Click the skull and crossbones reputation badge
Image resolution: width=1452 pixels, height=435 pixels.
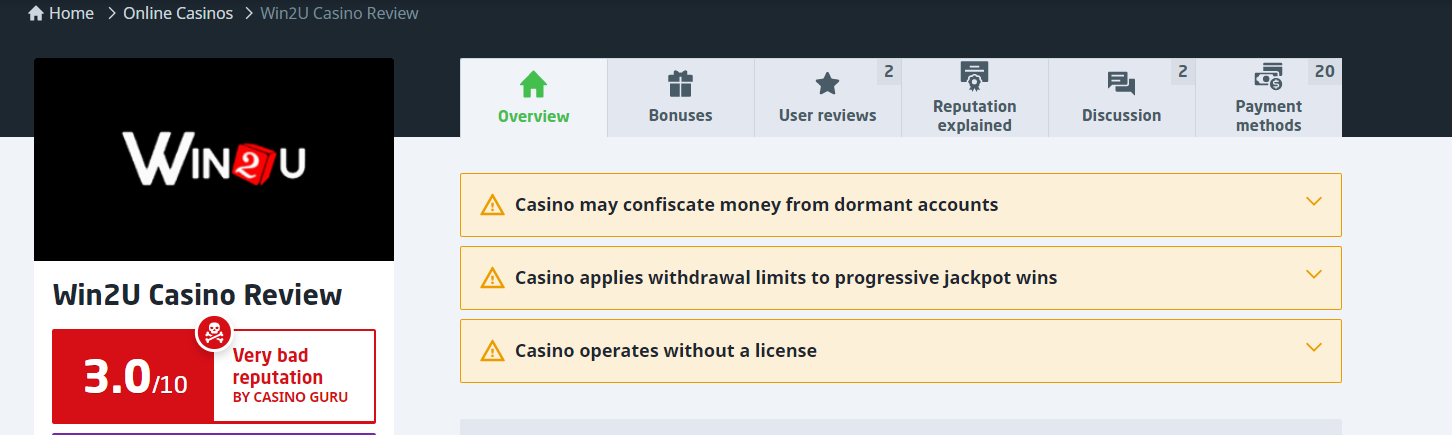tap(214, 333)
